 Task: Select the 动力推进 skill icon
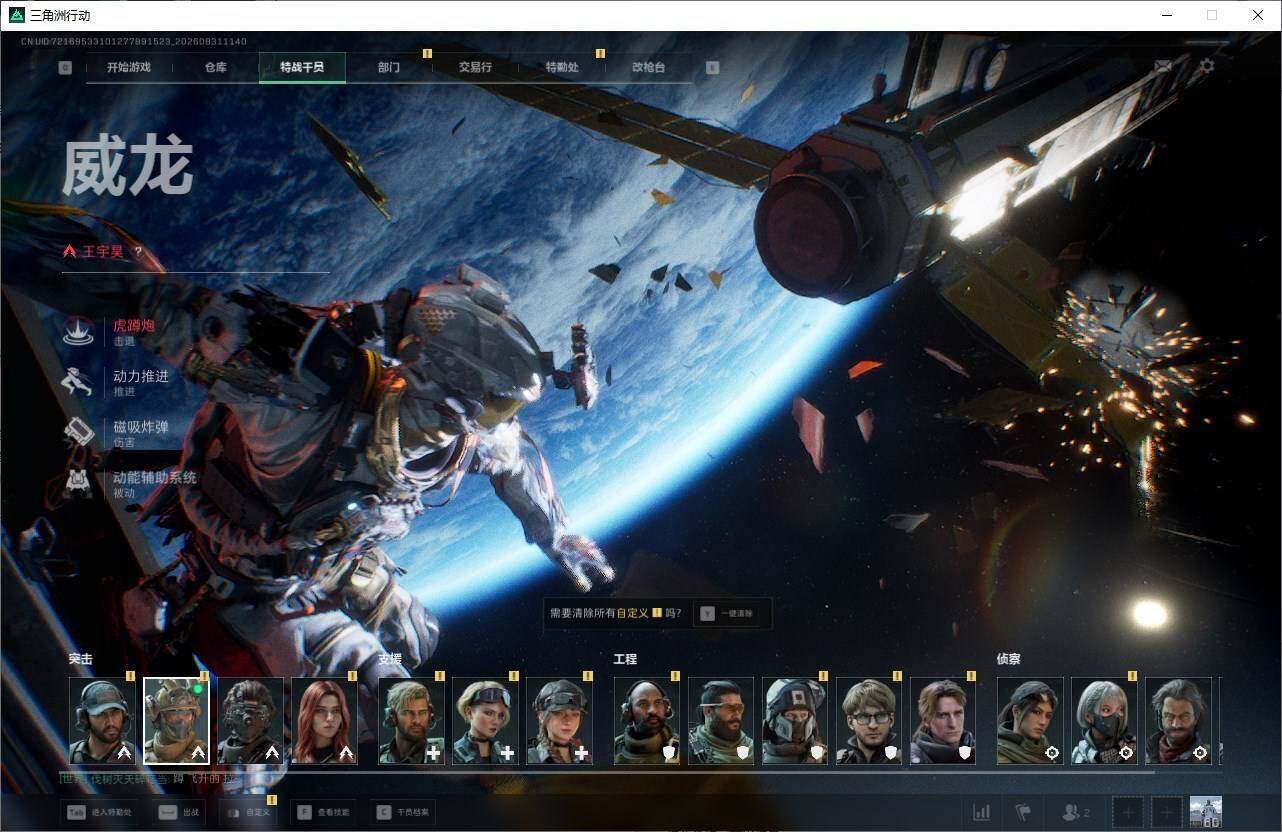click(x=78, y=382)
